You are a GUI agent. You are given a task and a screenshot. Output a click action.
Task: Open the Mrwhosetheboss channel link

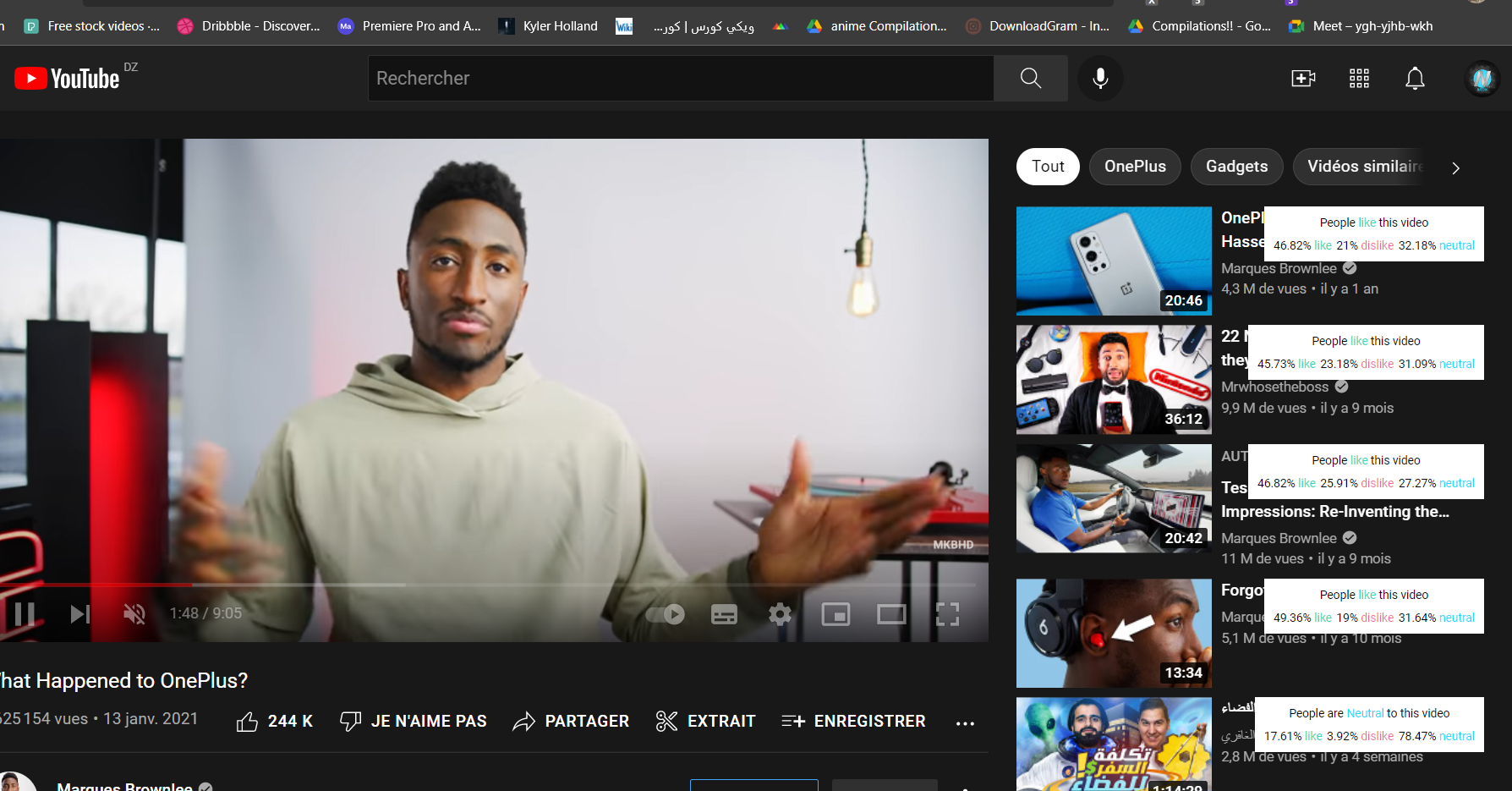point(1275,387)
